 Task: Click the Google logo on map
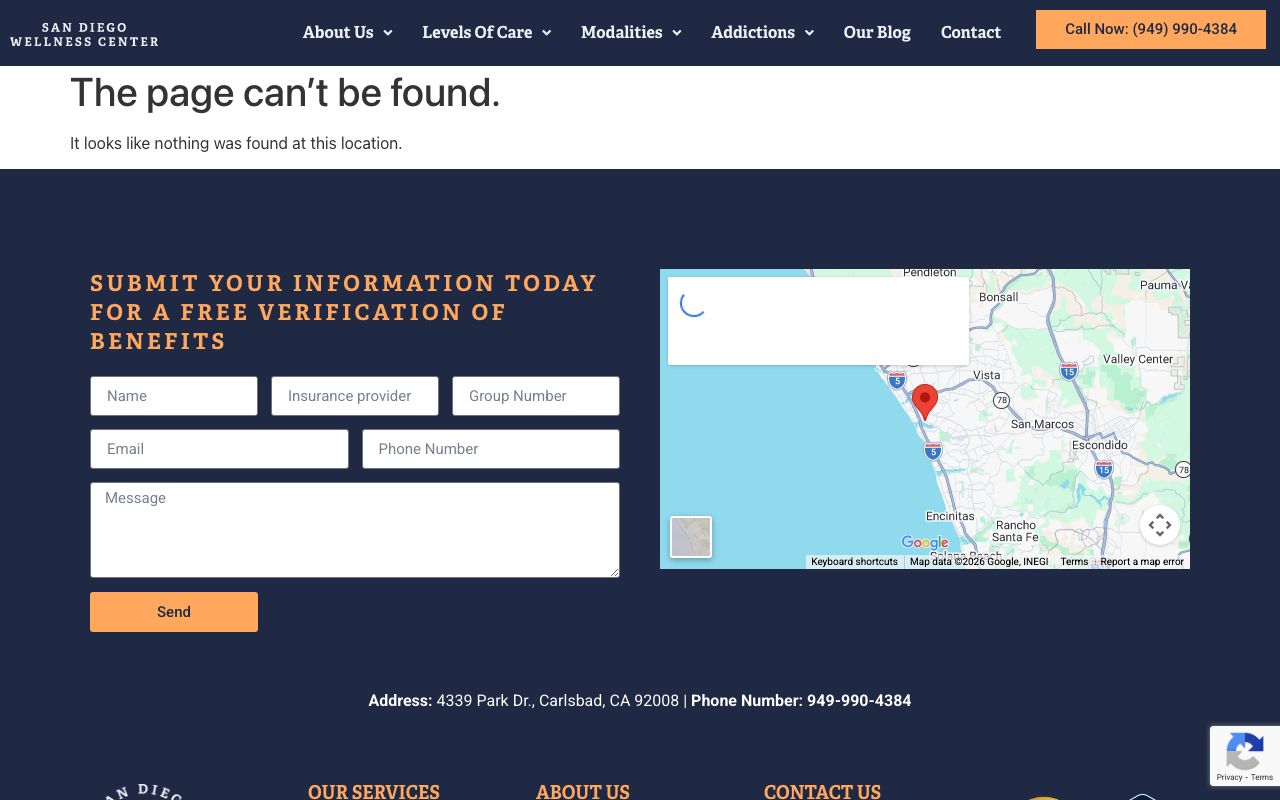924,543
